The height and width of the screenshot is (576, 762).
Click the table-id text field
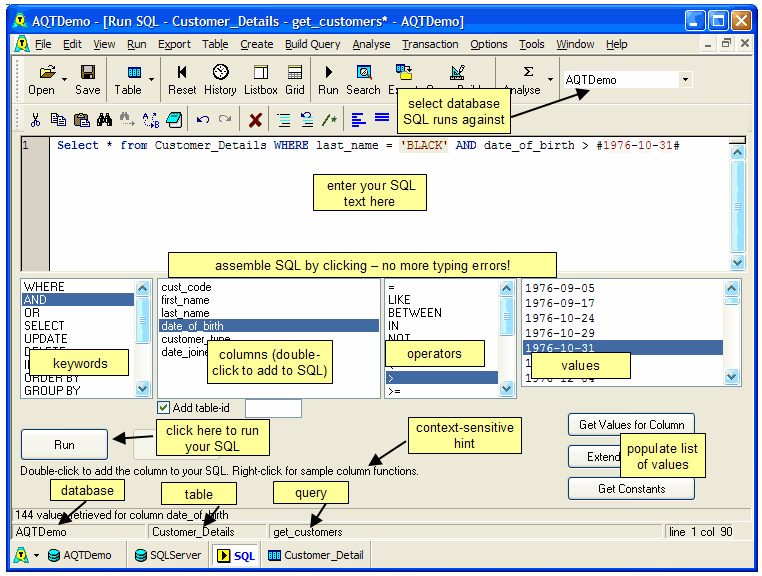coord(273,408)
